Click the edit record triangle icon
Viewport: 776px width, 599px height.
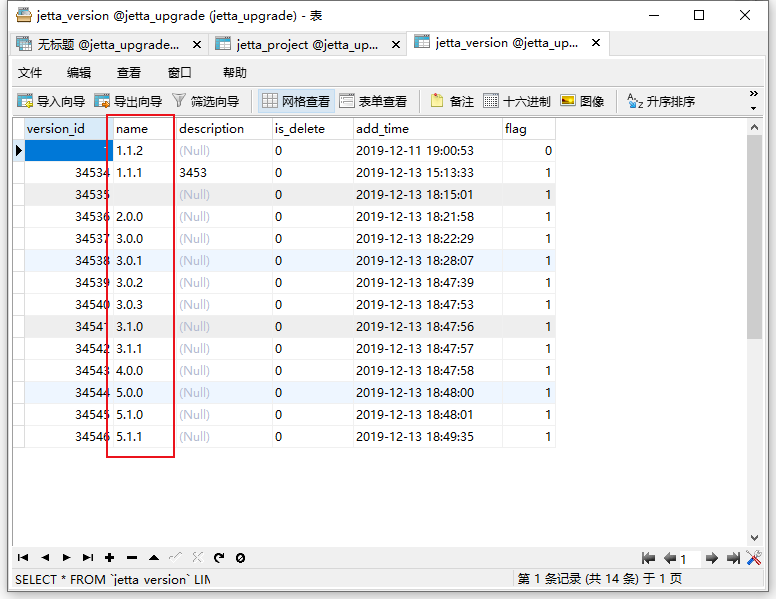click(x=154, y=558)
